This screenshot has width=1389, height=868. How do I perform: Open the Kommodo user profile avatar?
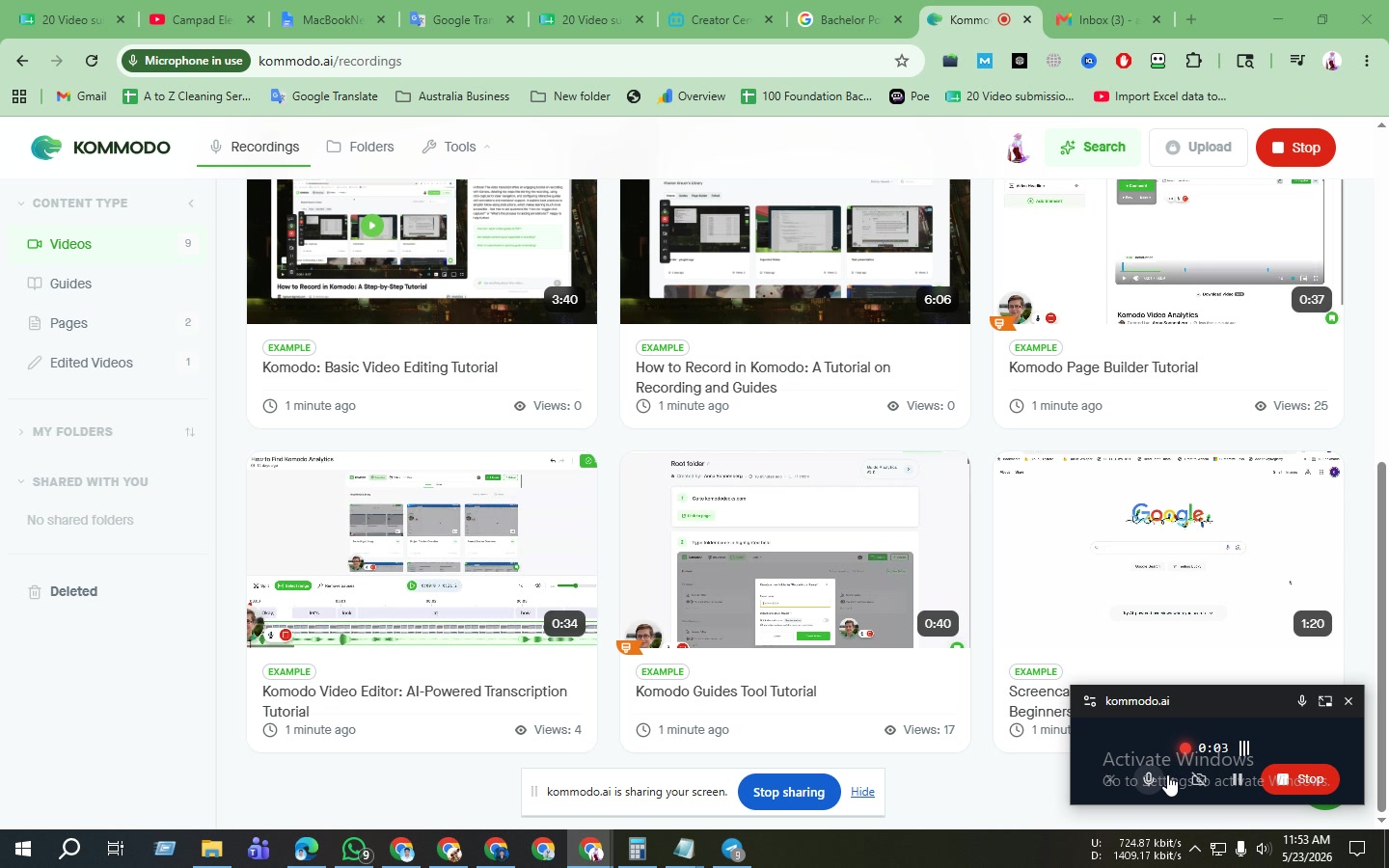pyautogui.click(x=1017, y=148)
